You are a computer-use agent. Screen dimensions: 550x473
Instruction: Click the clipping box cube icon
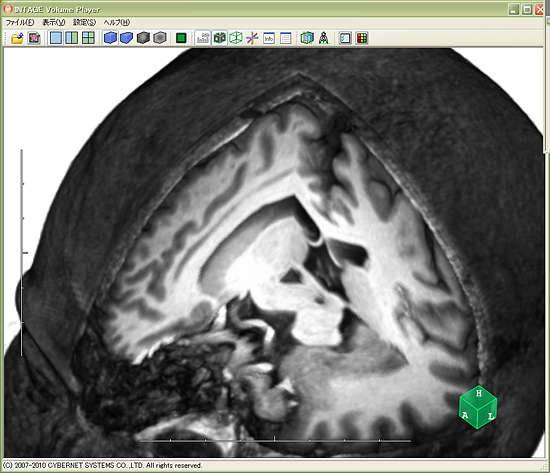pyautogui.click(x=307, y=38)
